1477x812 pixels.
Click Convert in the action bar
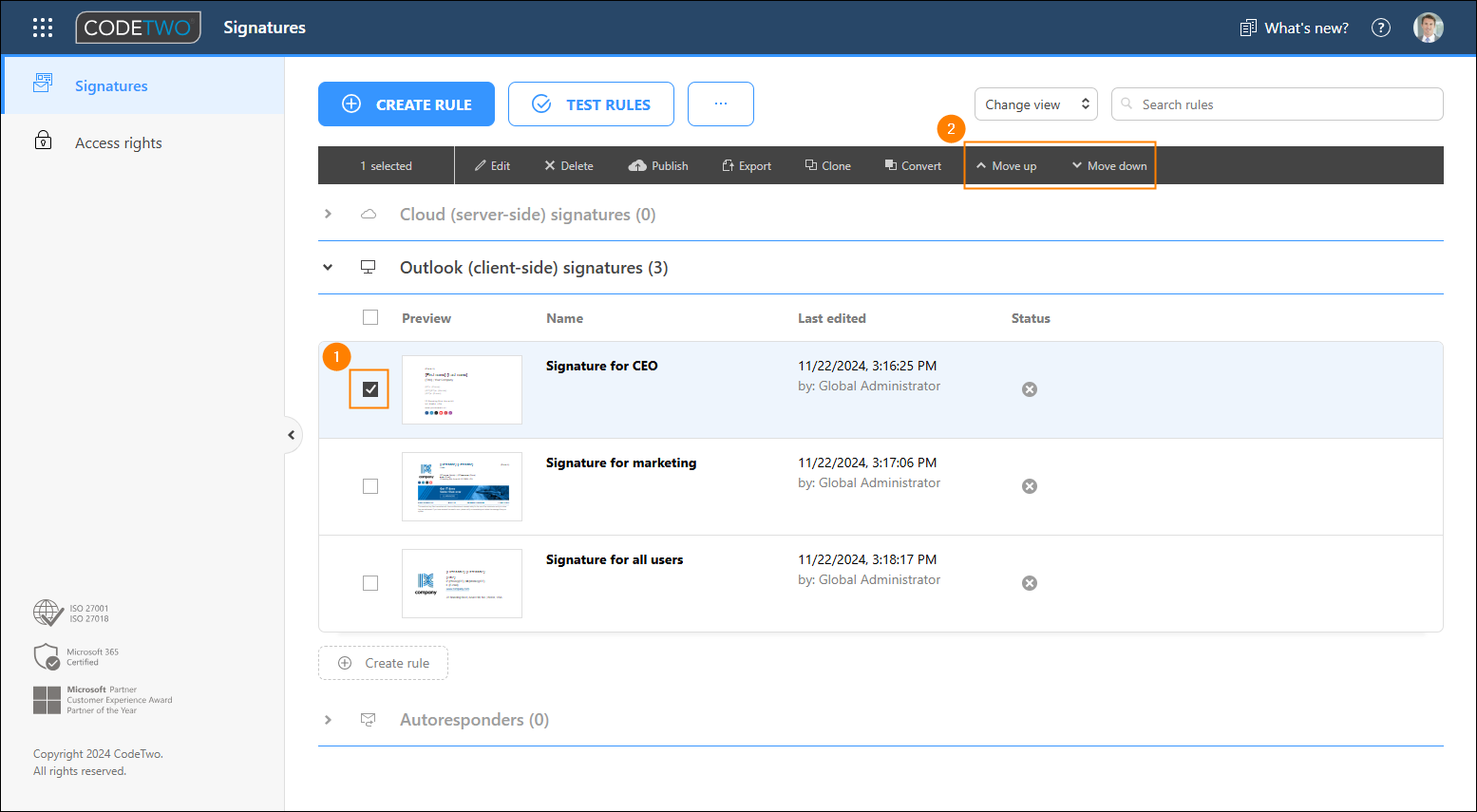click(913, 165)
